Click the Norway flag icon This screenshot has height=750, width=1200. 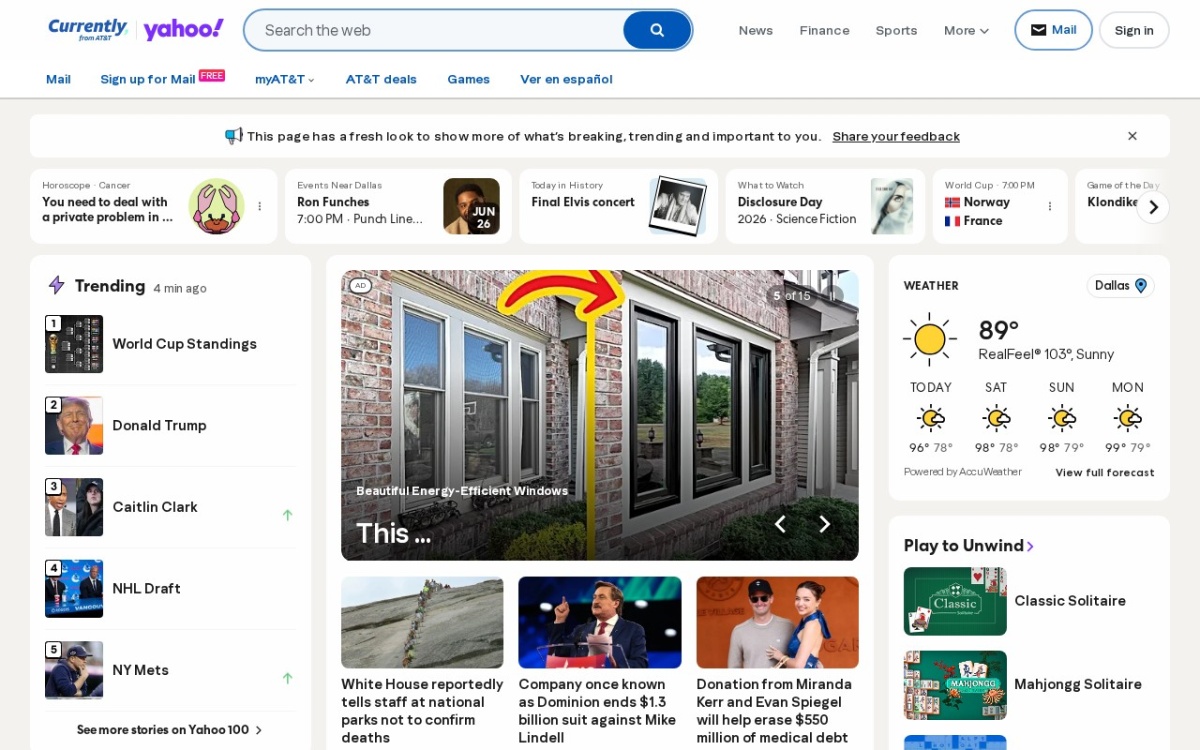(x=952, y=202)
